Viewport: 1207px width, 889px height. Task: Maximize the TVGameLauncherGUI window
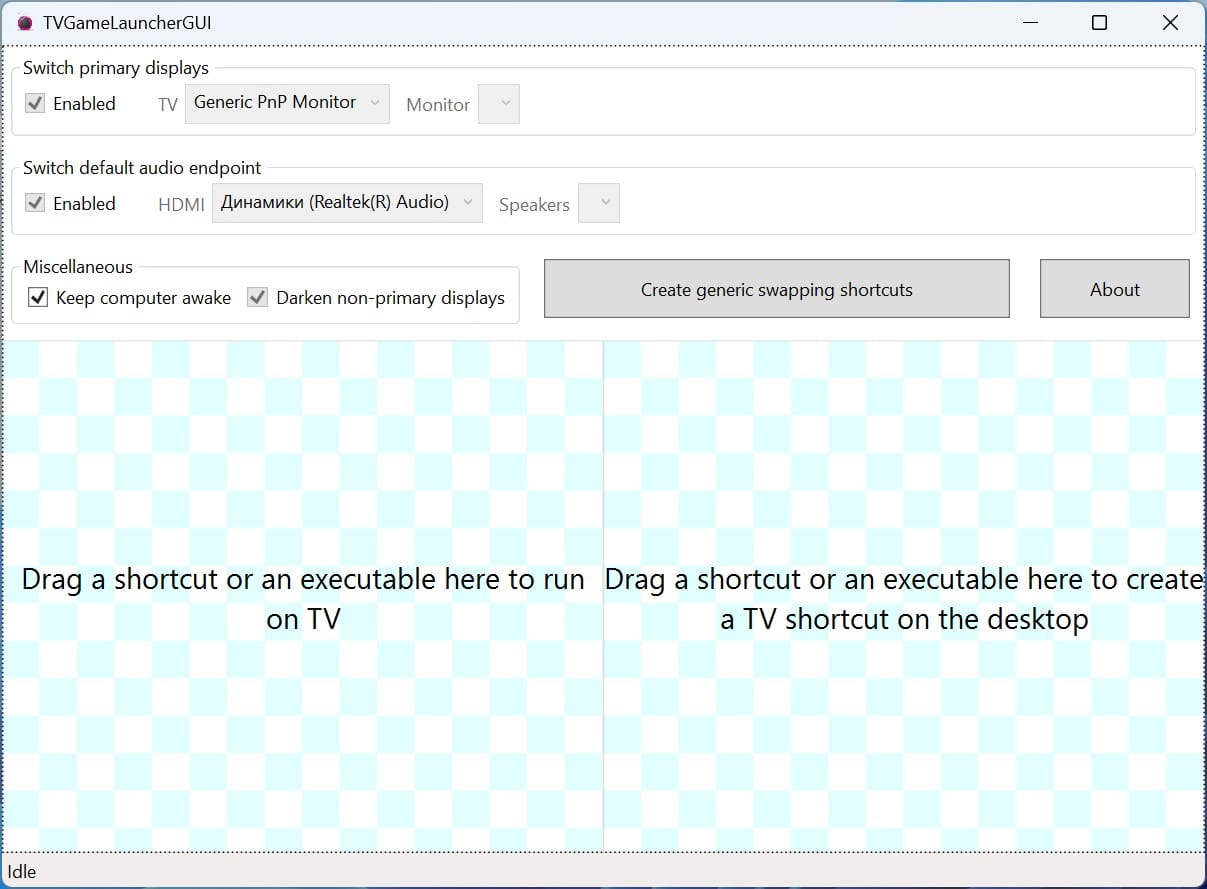pyautogui.click(x=1099, y=23)
